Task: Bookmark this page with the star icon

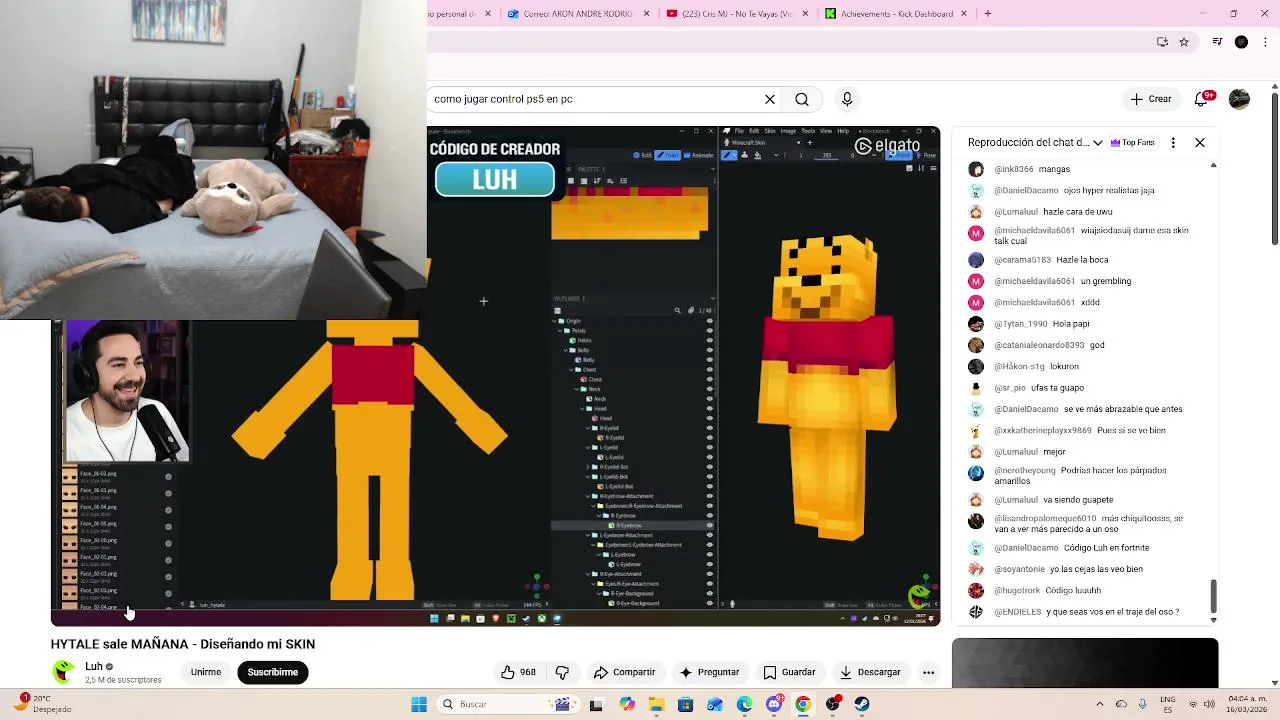Action: click(x=1184, y=42)
